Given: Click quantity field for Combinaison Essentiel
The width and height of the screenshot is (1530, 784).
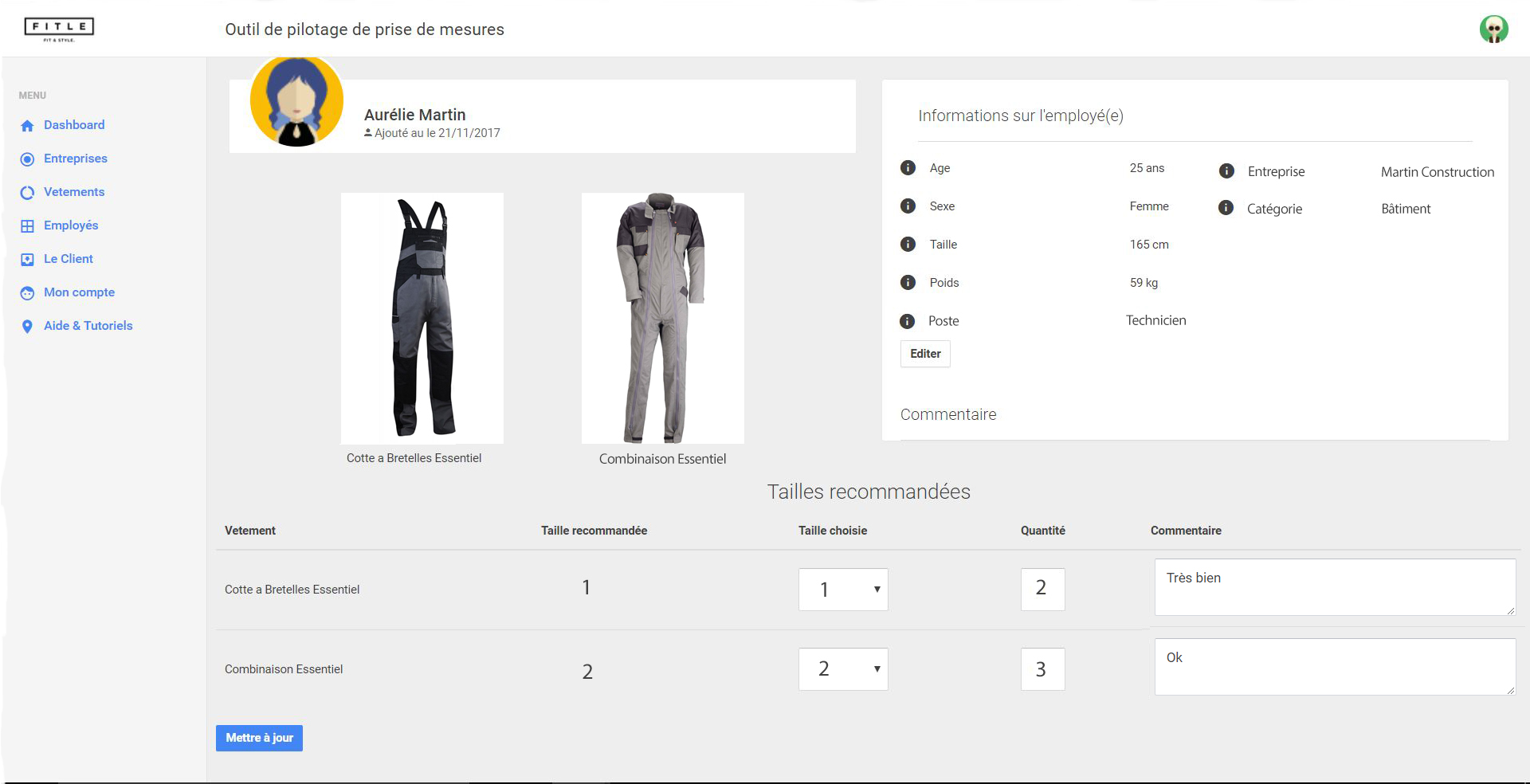Looking at the screenshot, I should 1042,669.
